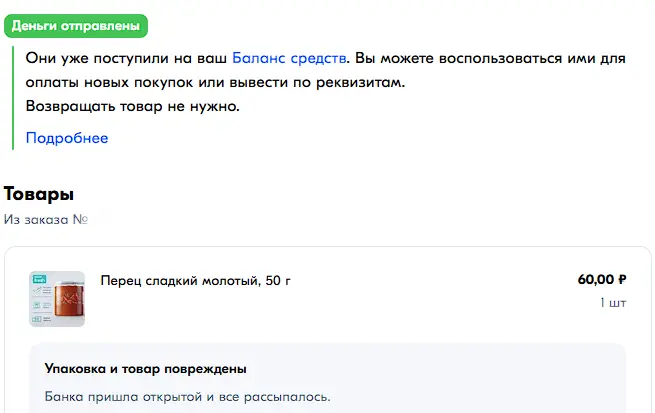This screenshot has width=655, height=413.
Task: Click the line "оплаты новых покупок или вывести по реквизитам."
Action: coord(215,83)
